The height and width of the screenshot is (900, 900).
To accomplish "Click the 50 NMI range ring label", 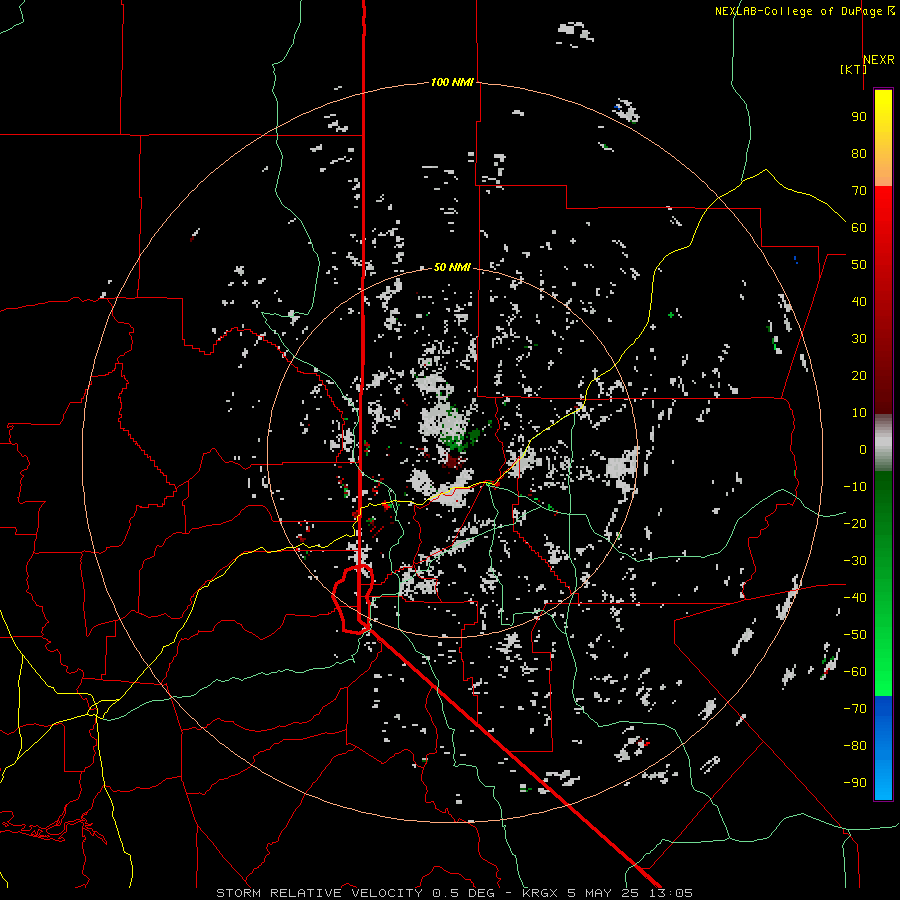I will [x=452, y=267].
